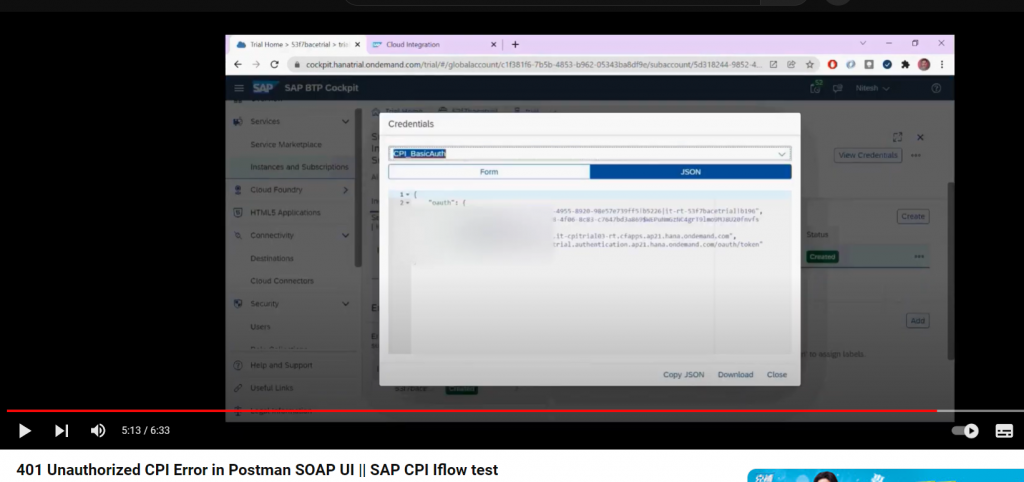Expand the Cloud Foundry navigation group
Viewport: 1024px width, 482px height.
point(345,190)
